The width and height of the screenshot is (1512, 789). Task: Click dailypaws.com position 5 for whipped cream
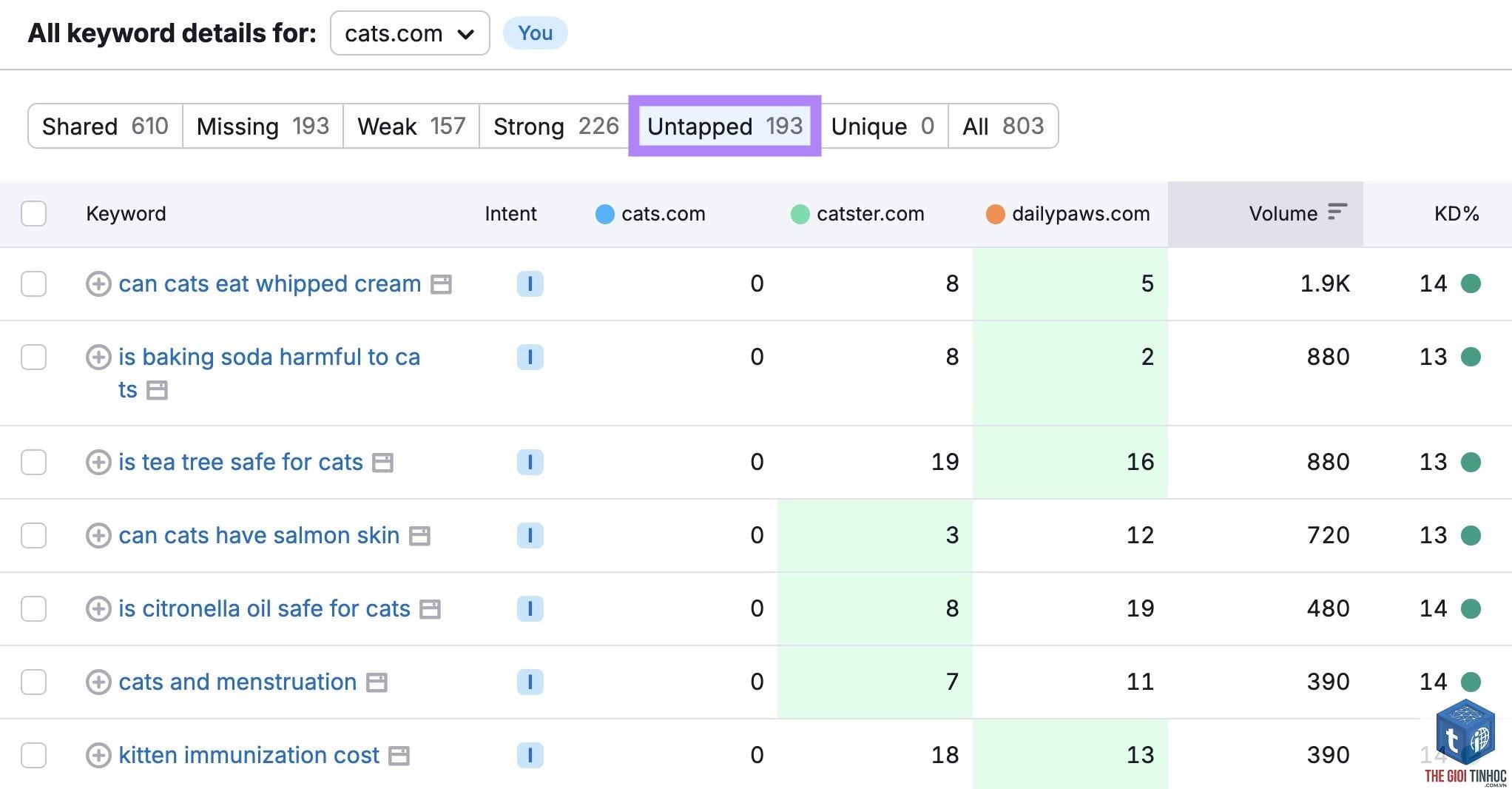pyautogui.click(x=1147, y=283)
